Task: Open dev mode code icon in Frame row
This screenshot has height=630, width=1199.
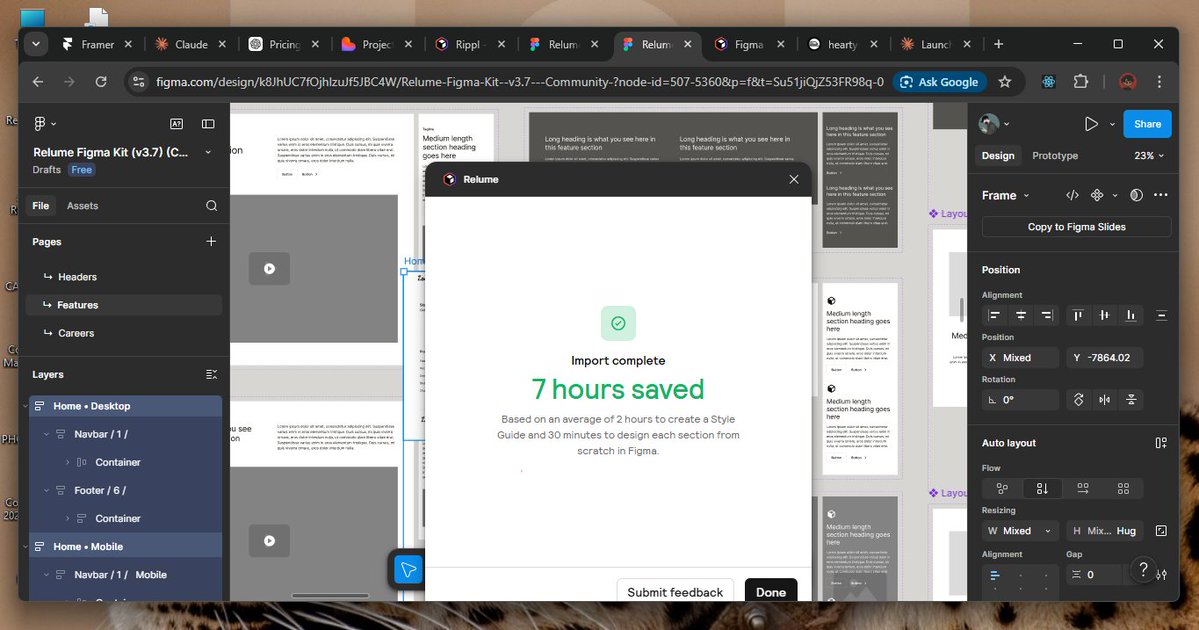Action: 1072,195
